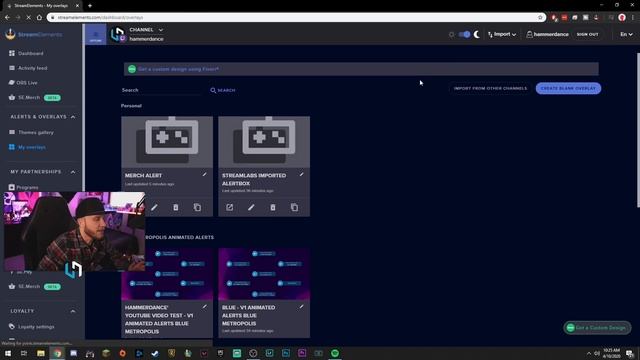Open the En language dropdown
This screenshot has width=640, height=360.
coord(626,34)
